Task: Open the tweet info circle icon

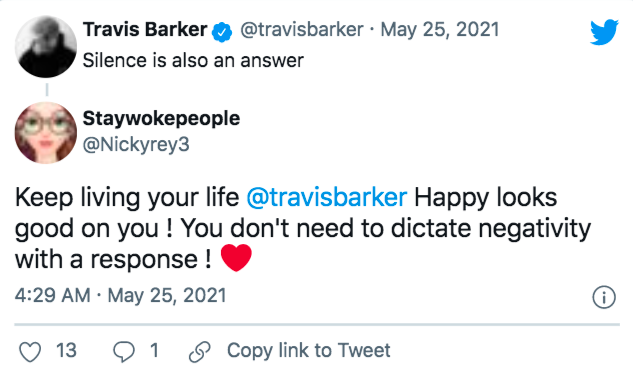Action: click(x=604, y=297)
